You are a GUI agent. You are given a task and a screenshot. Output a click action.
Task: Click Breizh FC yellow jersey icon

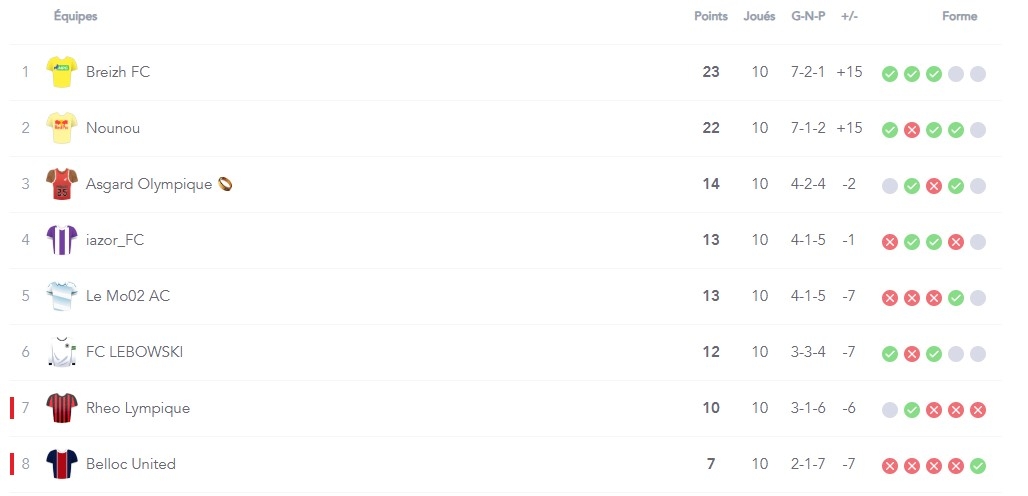point(62,72)
